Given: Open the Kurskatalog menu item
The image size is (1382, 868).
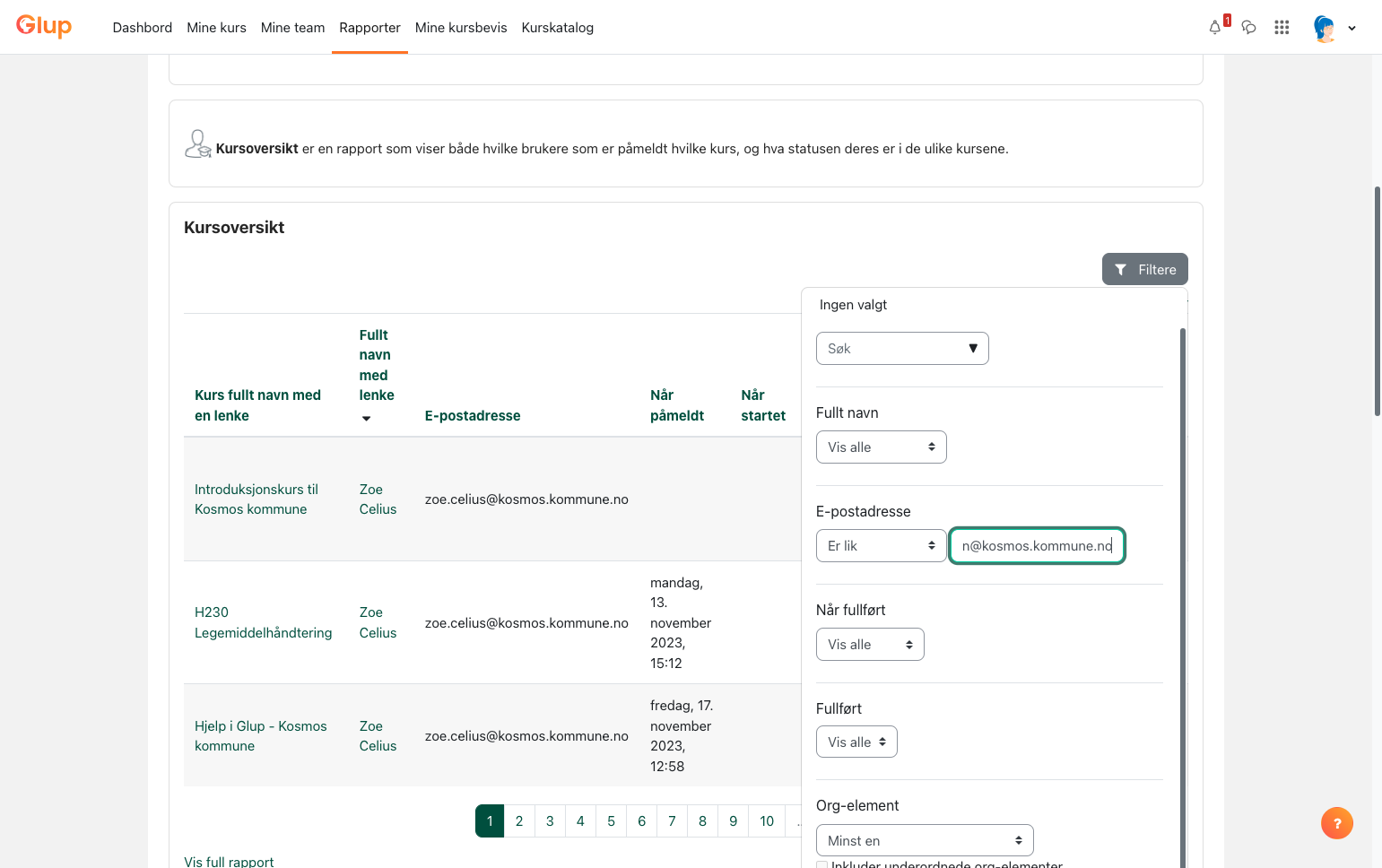Looking at the screenshot, I should coord(558,28).
